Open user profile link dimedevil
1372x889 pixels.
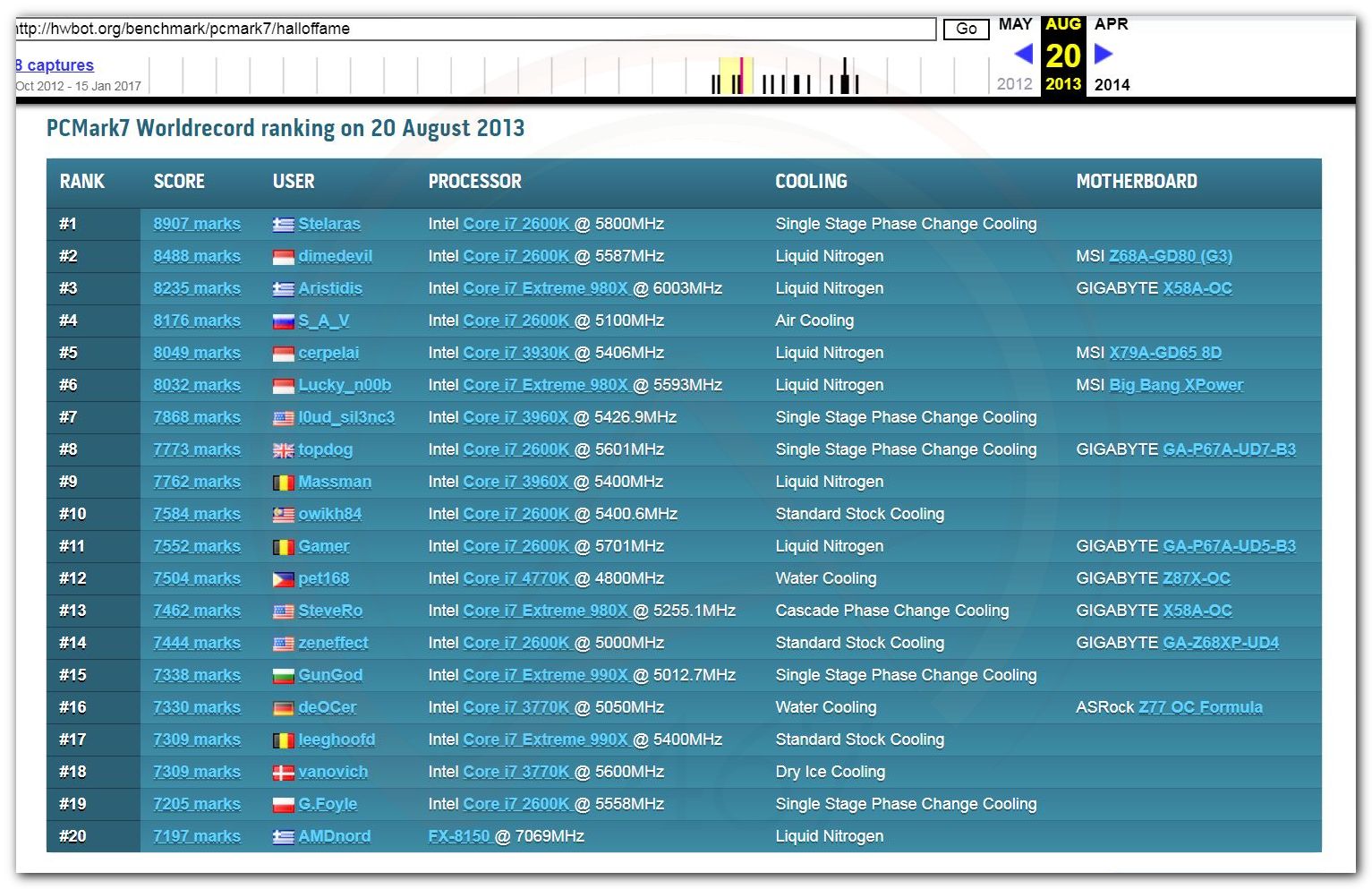335,256
